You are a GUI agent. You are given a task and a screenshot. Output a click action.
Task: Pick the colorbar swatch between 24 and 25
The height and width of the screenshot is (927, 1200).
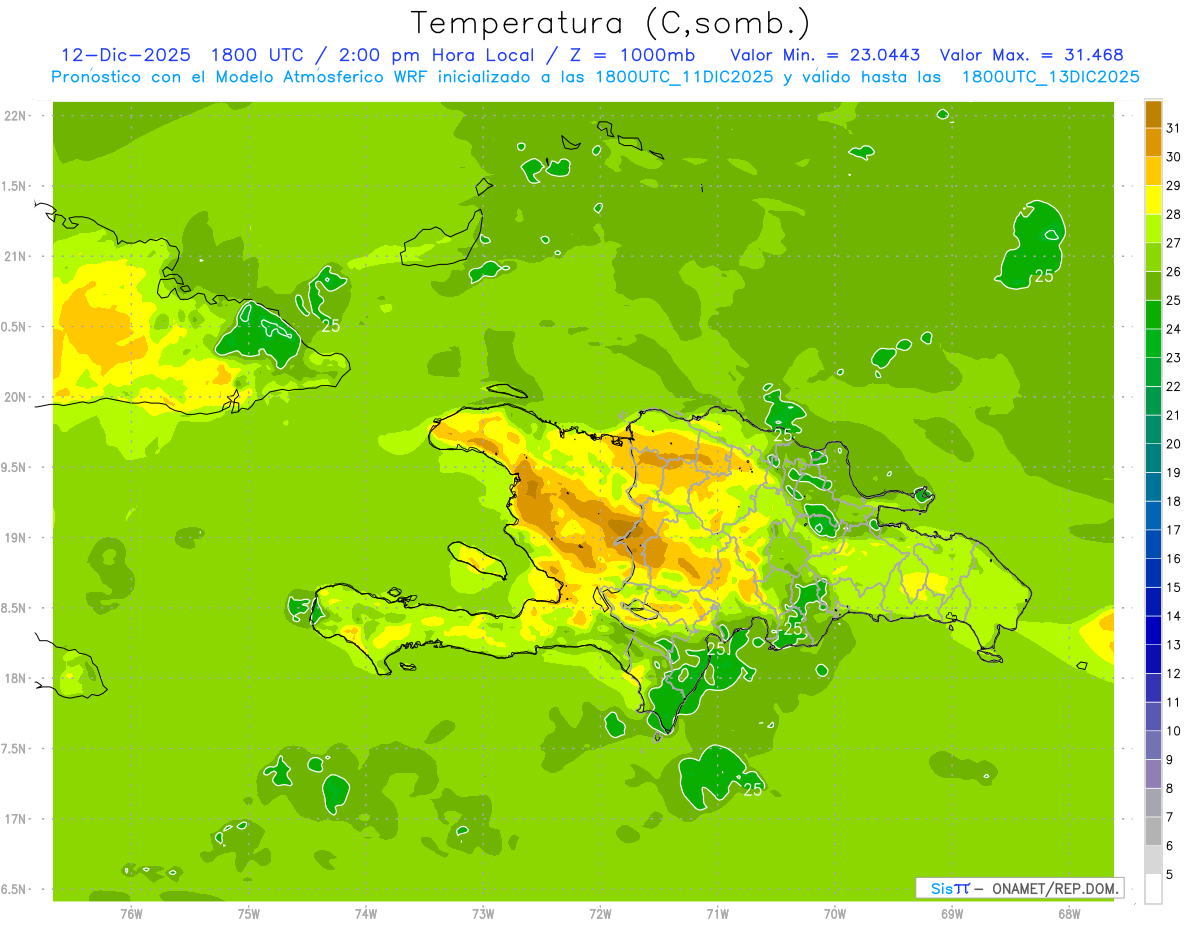1153,314
